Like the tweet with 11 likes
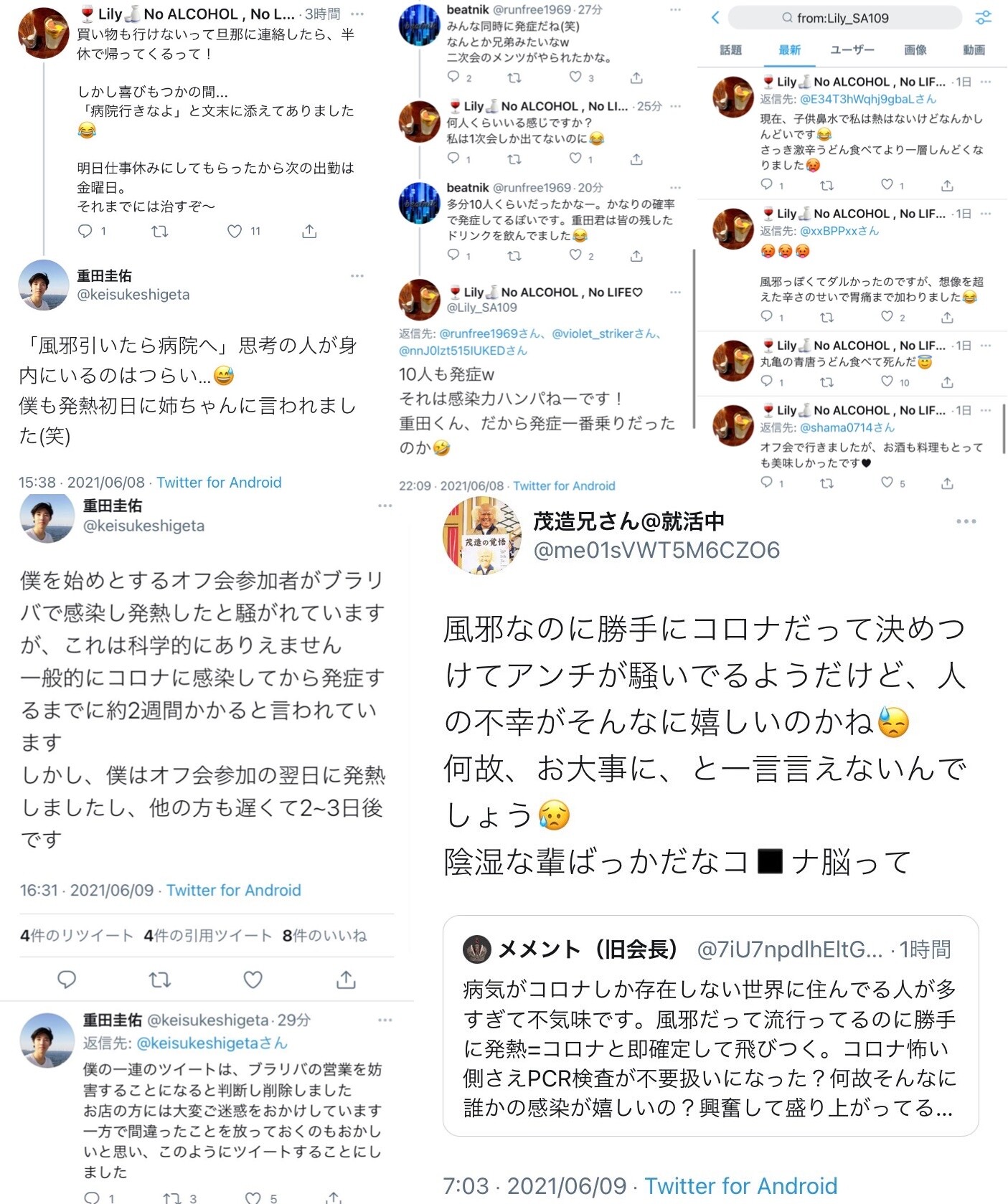This screenshot has width=1008, height=1204. 235,231
